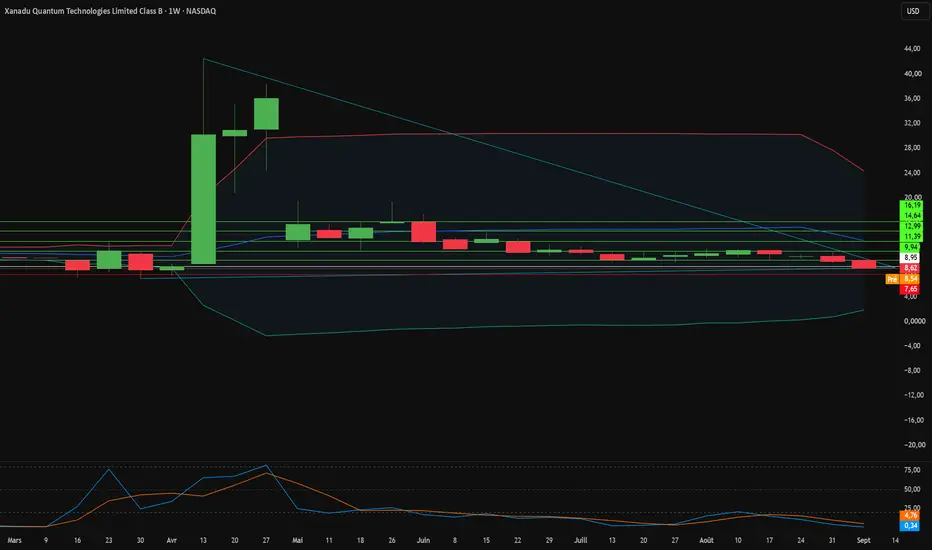The image size is (932, 550).
Task: Open the USD currency selector
Action: (913, 11)
